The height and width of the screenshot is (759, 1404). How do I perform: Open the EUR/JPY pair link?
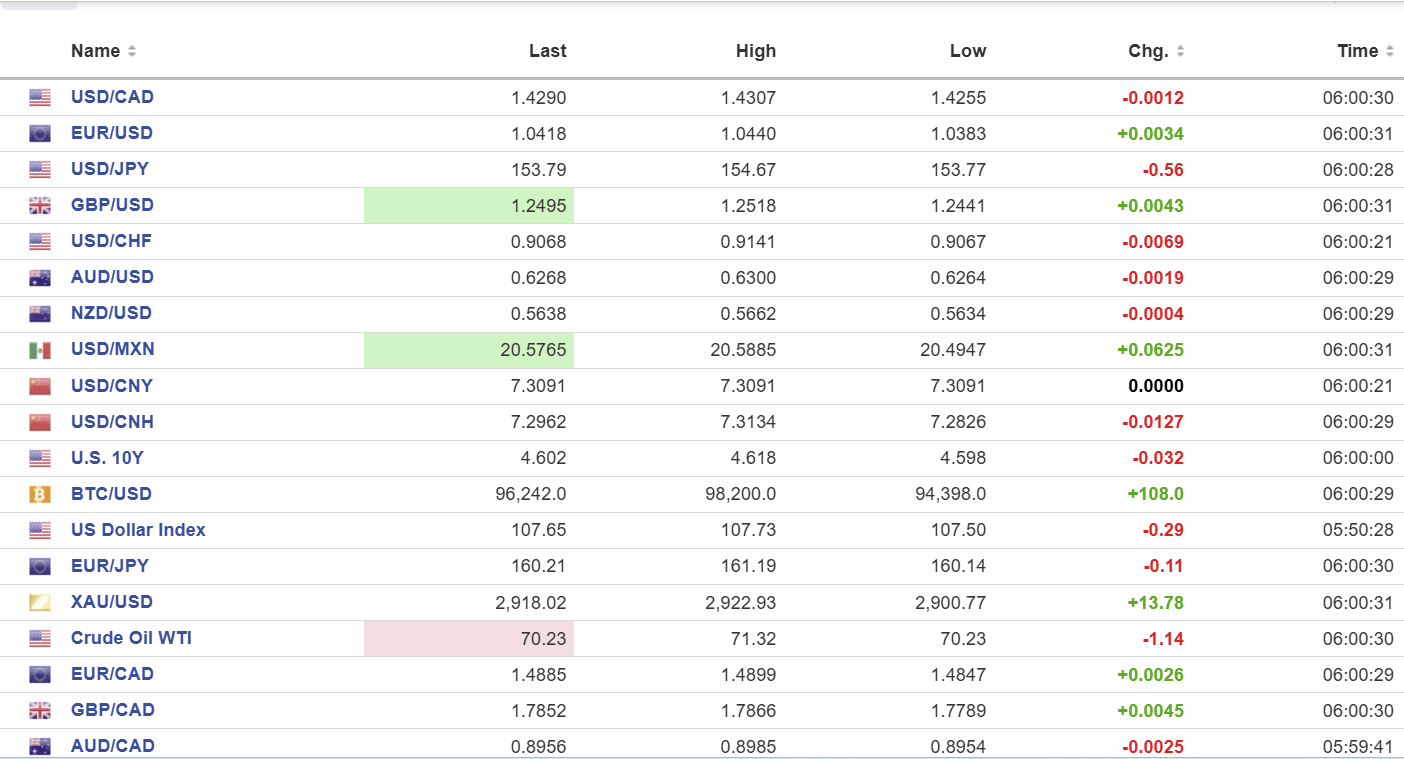pyautogui.click(x=110, y=566)
